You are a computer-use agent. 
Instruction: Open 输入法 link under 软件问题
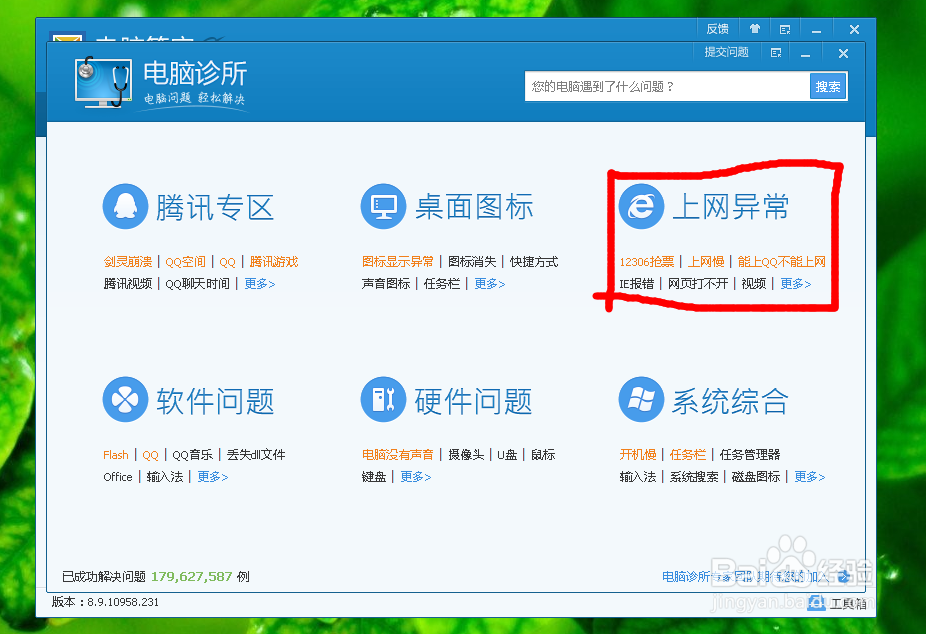[165, 477]
